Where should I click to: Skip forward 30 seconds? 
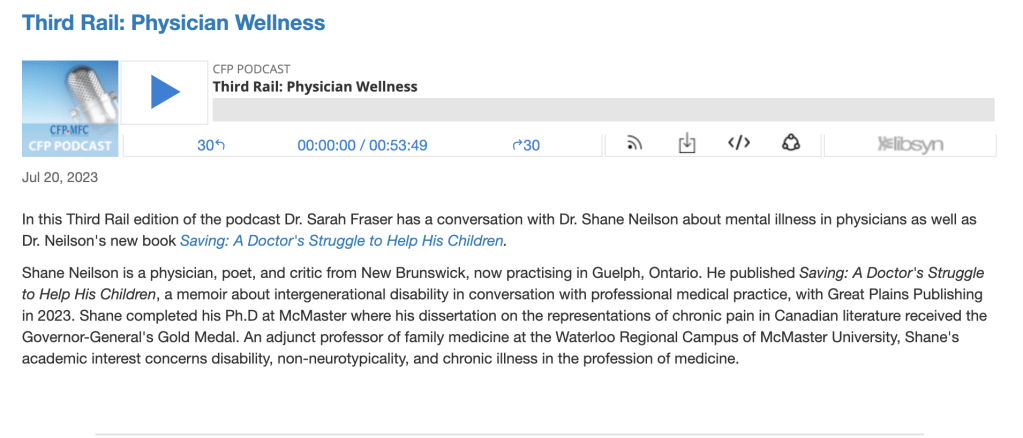526,145
